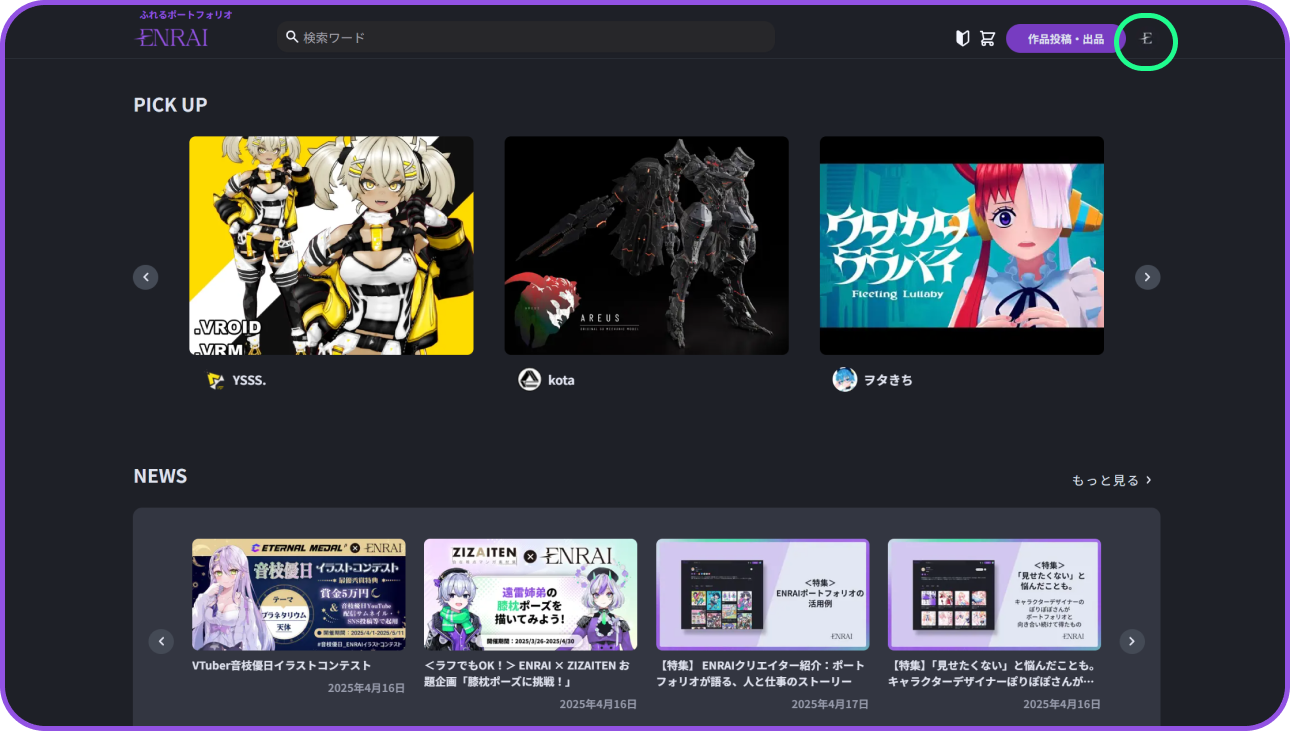Viewport: 1290px width, 731px height.
Task: Click the 作品投稿・出品 button
Action: [x=1066, y=39]
